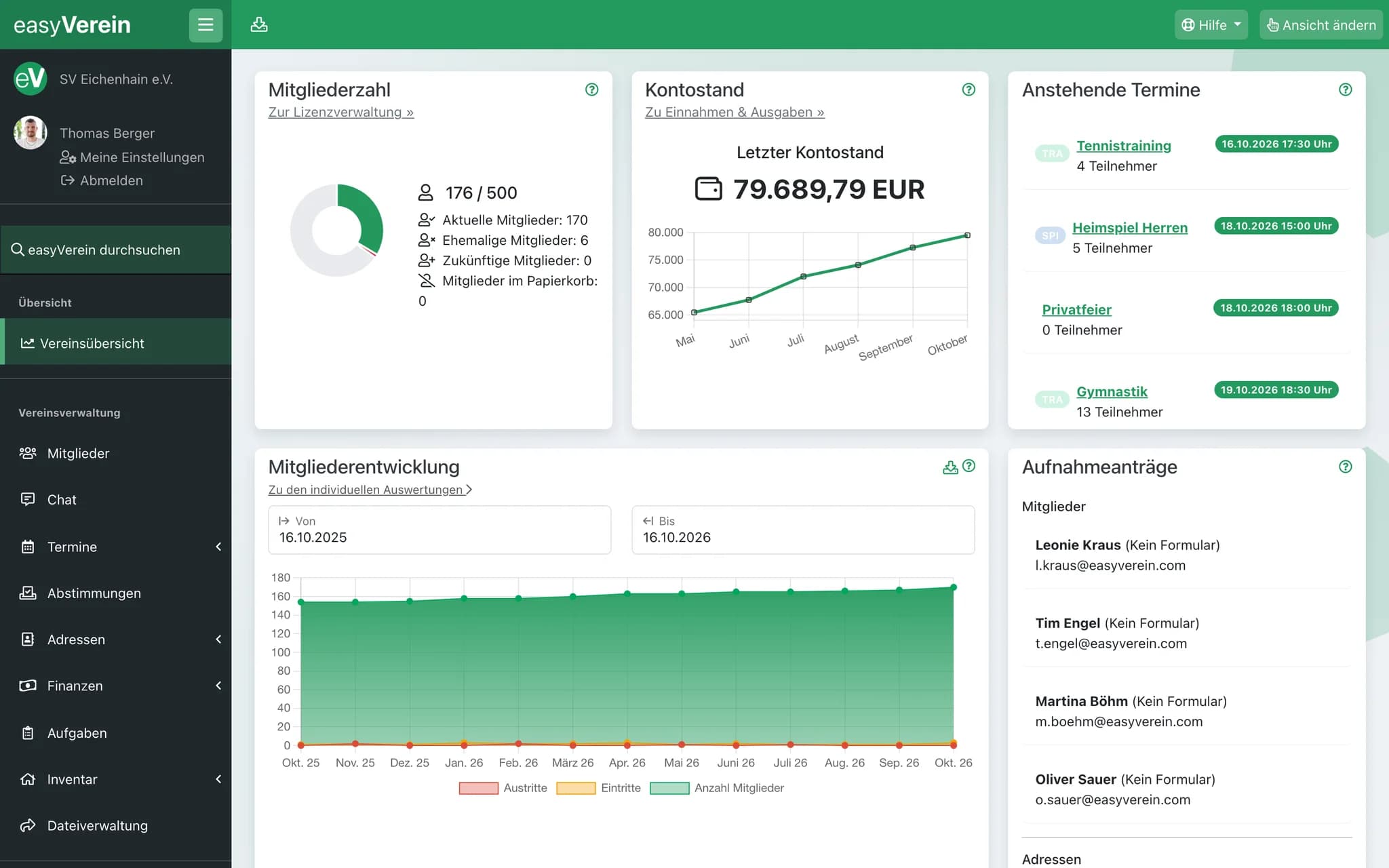Open help icon on Kontostand card
Image resolution: width=1389 pixels, height=868 pixels.
969,90
